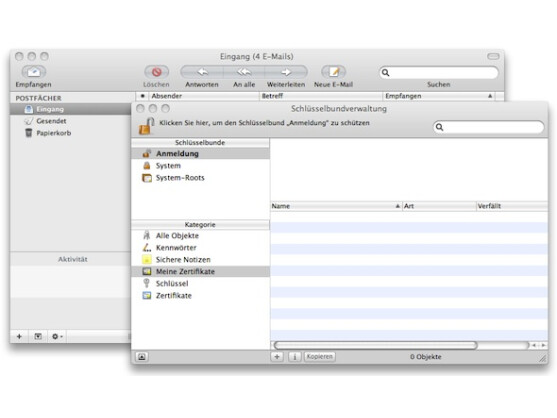The width and height of the screenshot is (557, 418).
Task: Sort Mail by Absender column
Action: tap(204, 96)
